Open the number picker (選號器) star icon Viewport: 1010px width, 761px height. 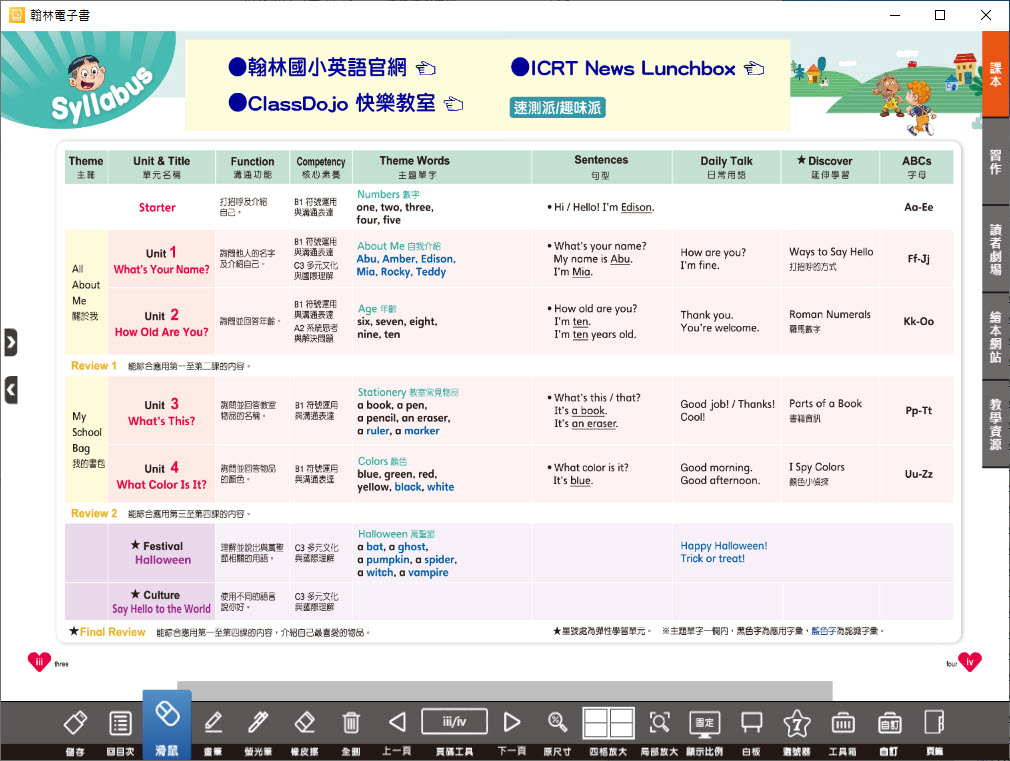tap(796, 724)
